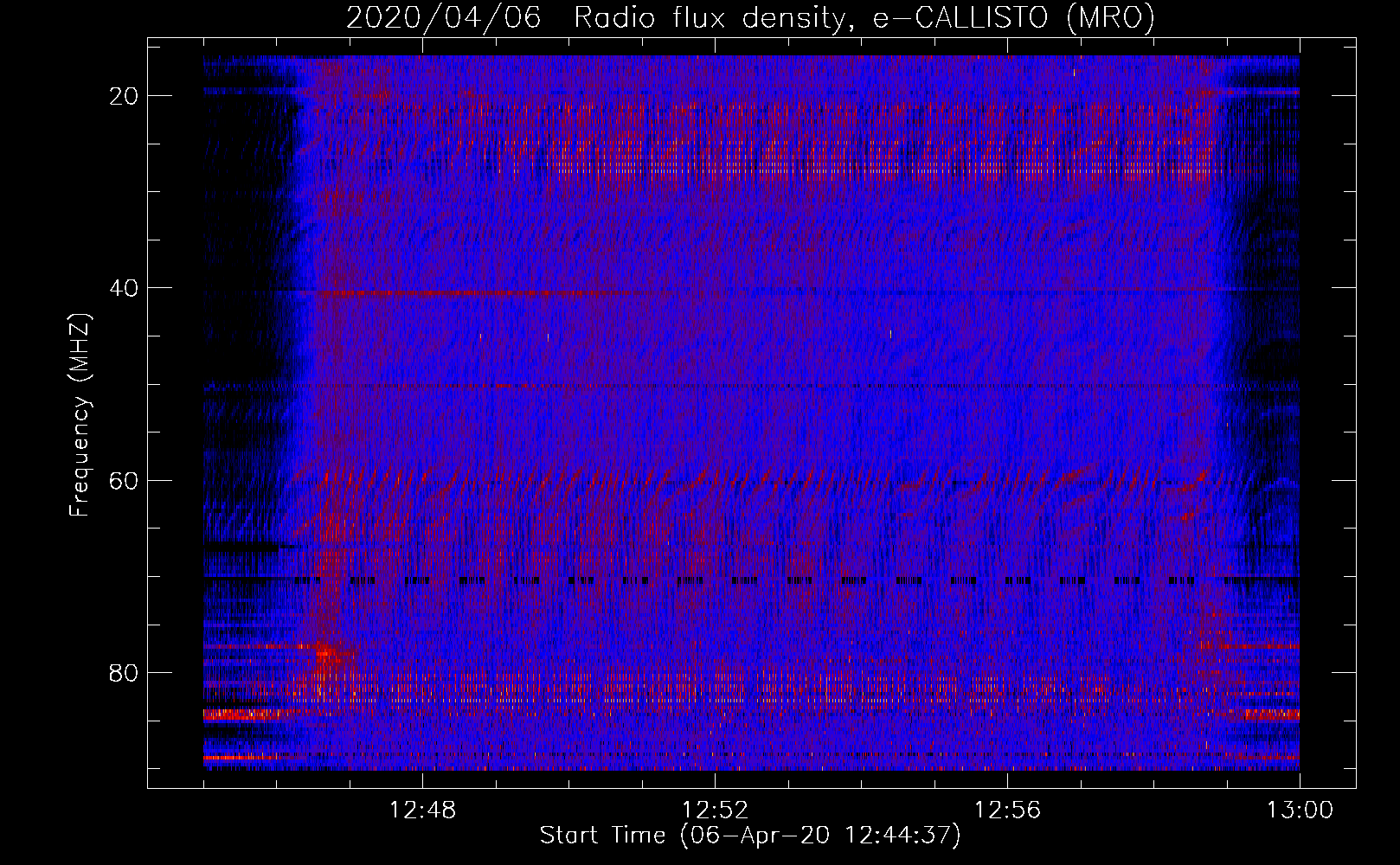
Task: Click the 60 MHz frequency tick label
Action: point(125,480)
